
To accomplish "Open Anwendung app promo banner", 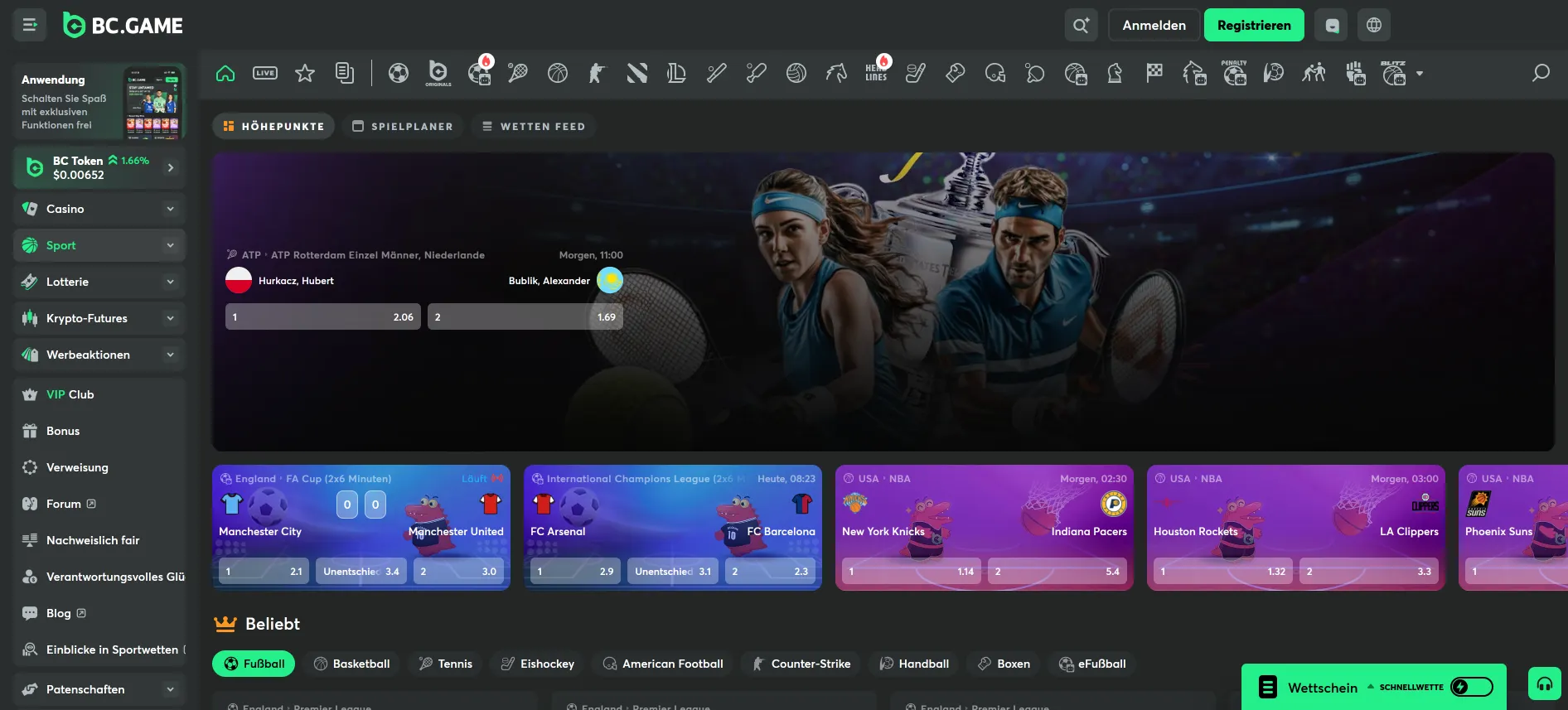I will pyautogui.click(x=99, y=101).
